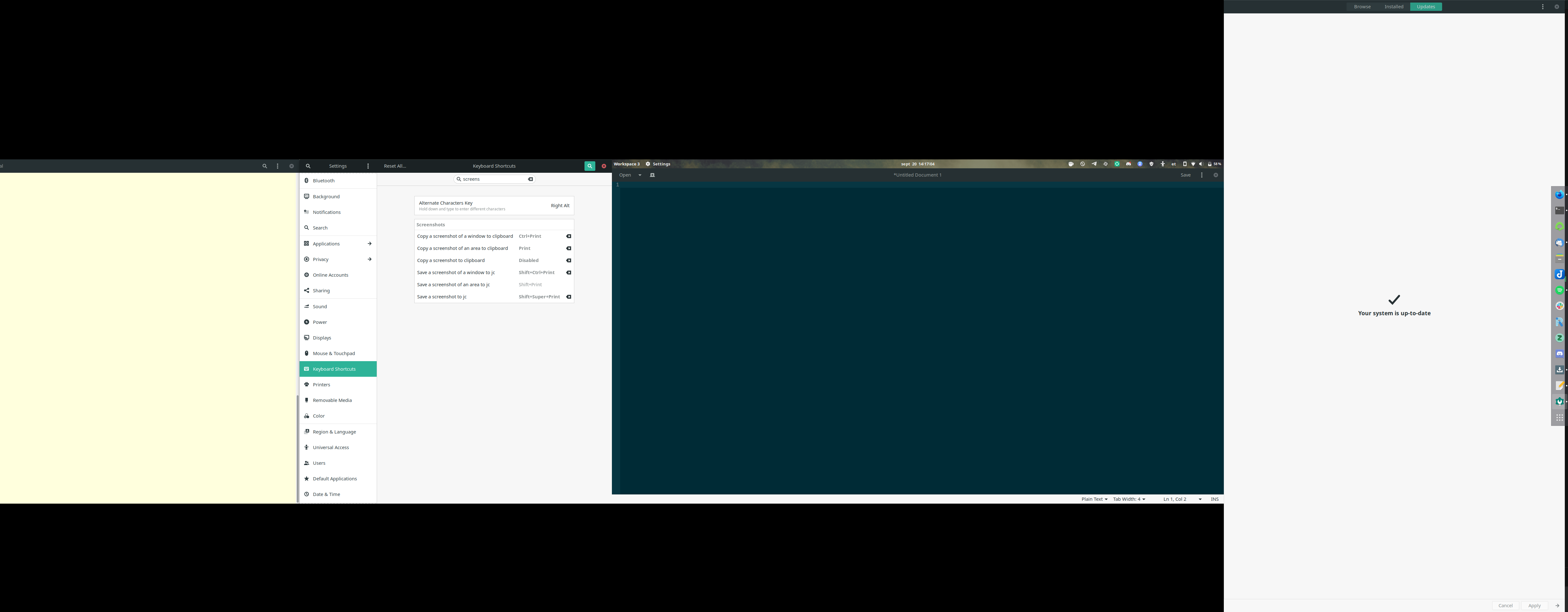
Task: Switch to the Installed tab in Software
Action: click(1393, 6)
